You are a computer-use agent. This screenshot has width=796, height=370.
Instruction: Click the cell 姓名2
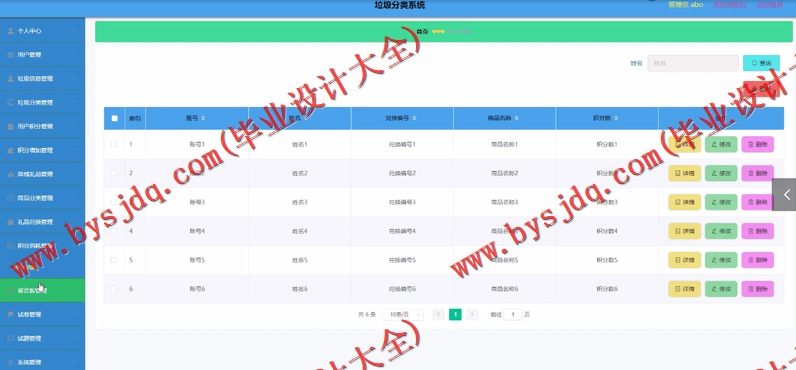[300, 174]
